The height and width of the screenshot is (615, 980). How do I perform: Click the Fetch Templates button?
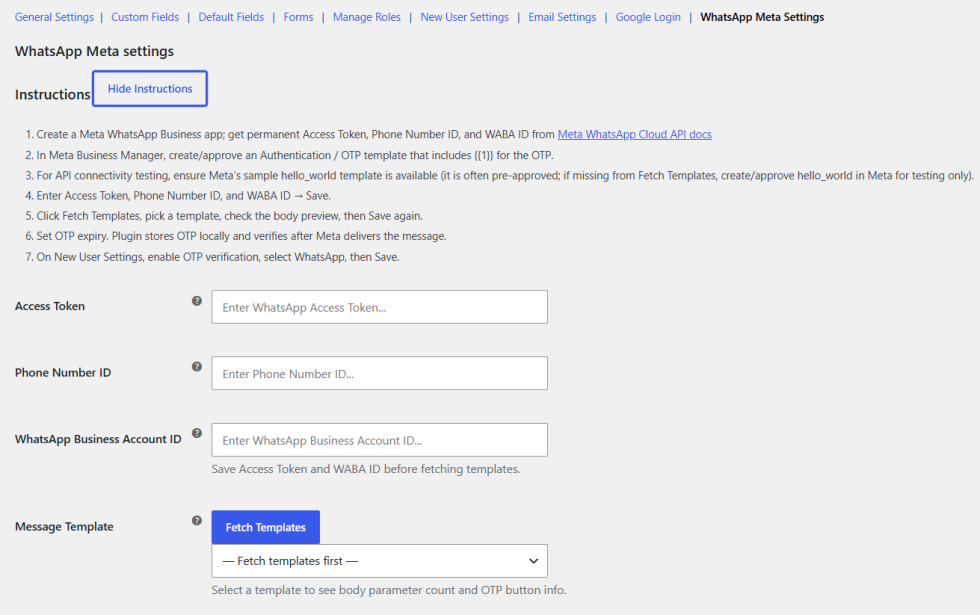tap(266, 528)
